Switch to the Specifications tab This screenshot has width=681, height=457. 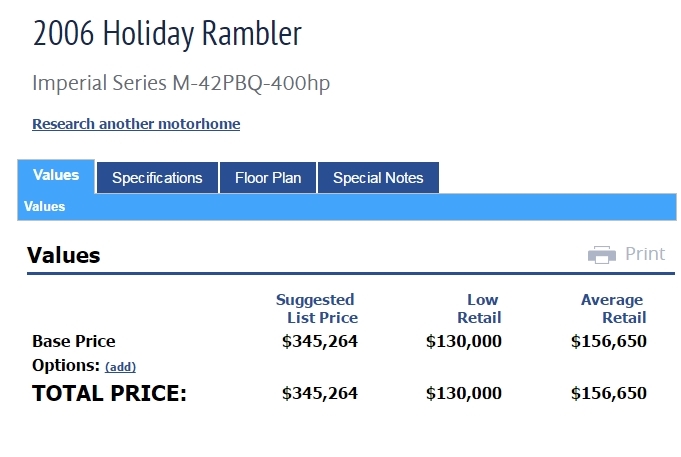click(x=157, y=178)
